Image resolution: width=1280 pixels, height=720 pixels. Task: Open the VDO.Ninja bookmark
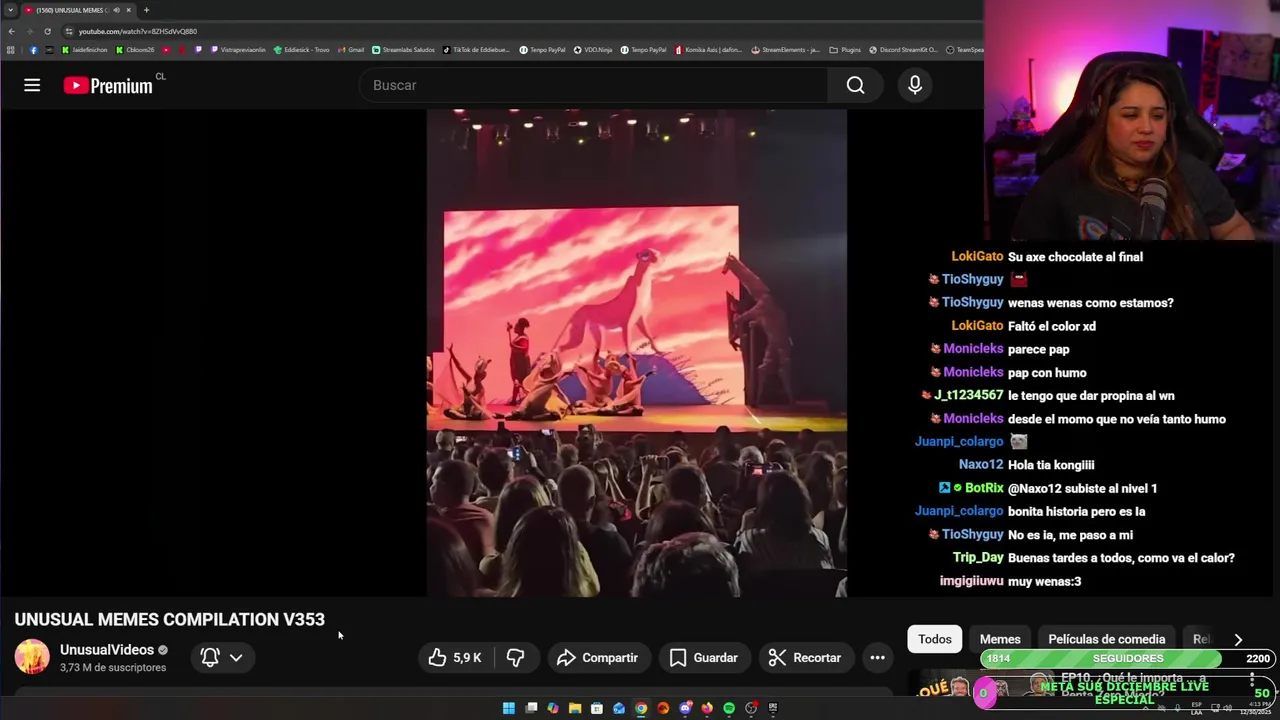[593, 50]
